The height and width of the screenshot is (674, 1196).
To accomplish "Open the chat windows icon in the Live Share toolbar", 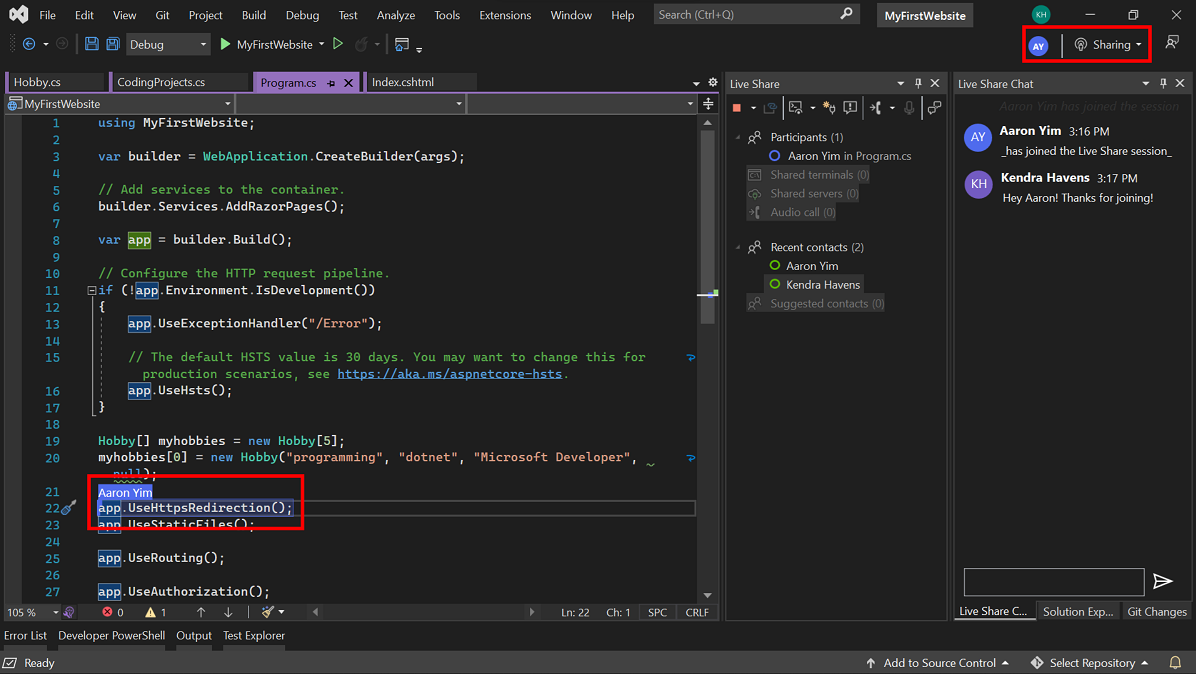I will (x=934, y=108).
